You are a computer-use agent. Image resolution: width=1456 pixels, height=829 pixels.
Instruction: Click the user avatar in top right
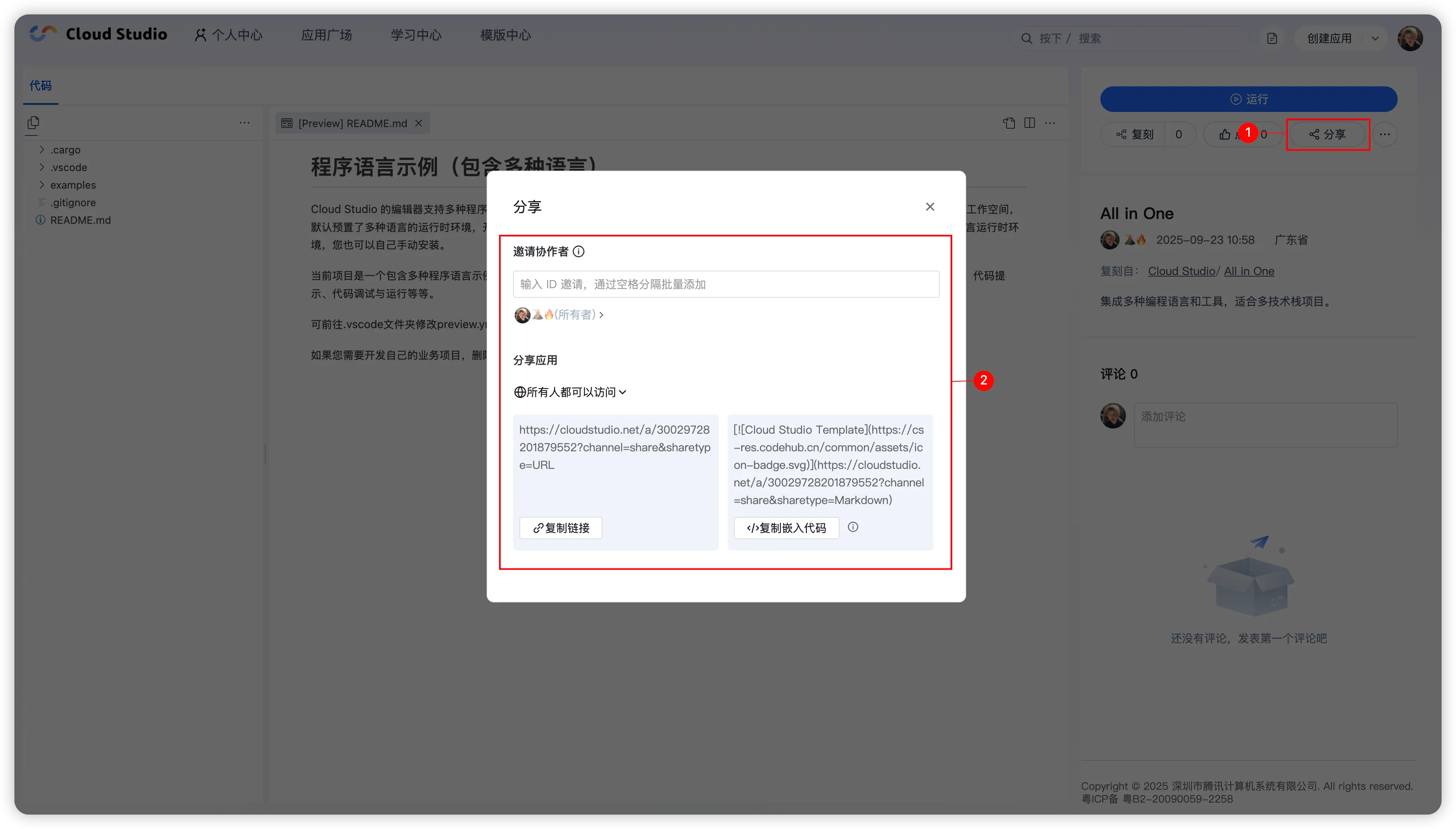click(x=1410, y=38)
